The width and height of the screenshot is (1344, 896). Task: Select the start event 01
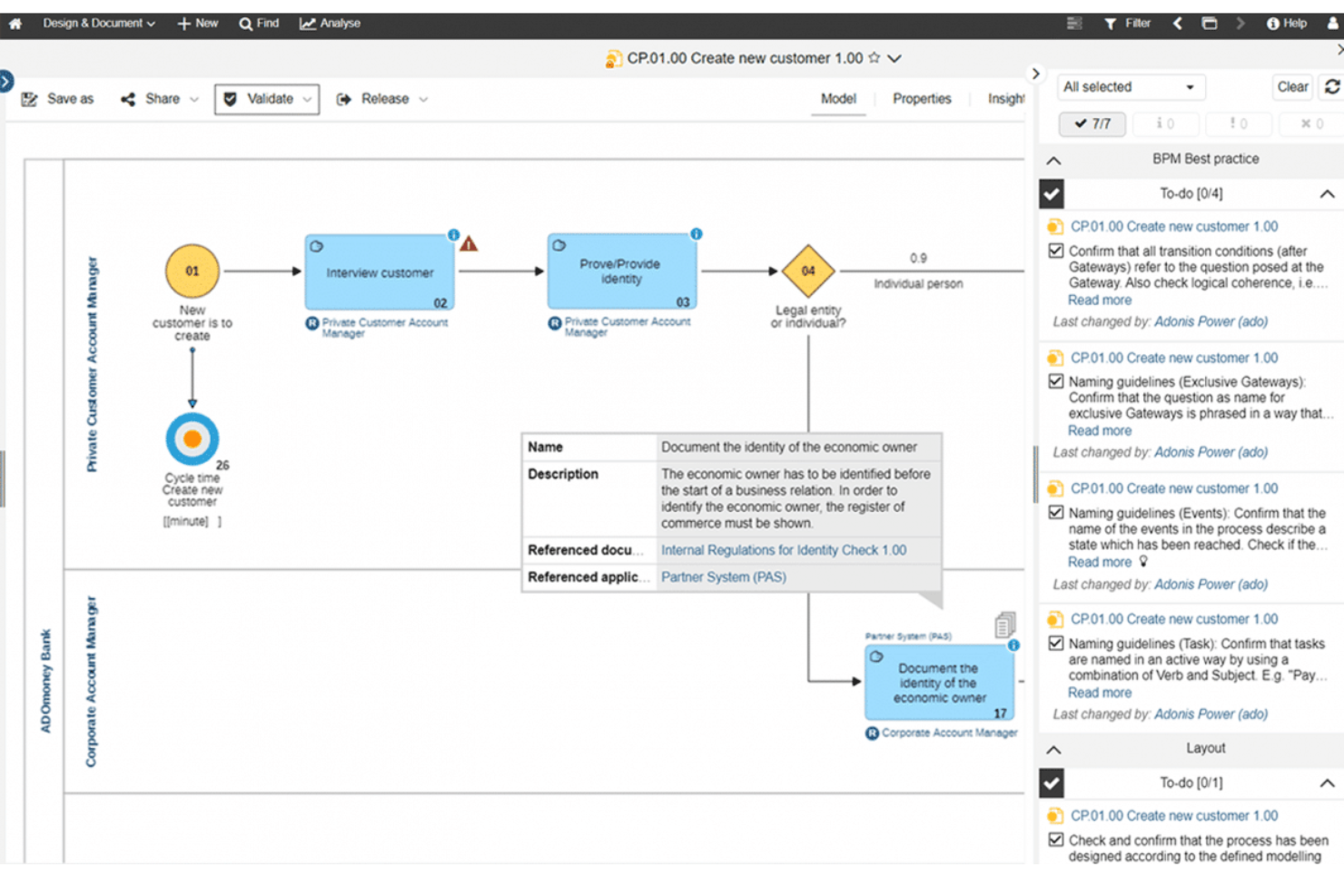click(x=193, y=271)
